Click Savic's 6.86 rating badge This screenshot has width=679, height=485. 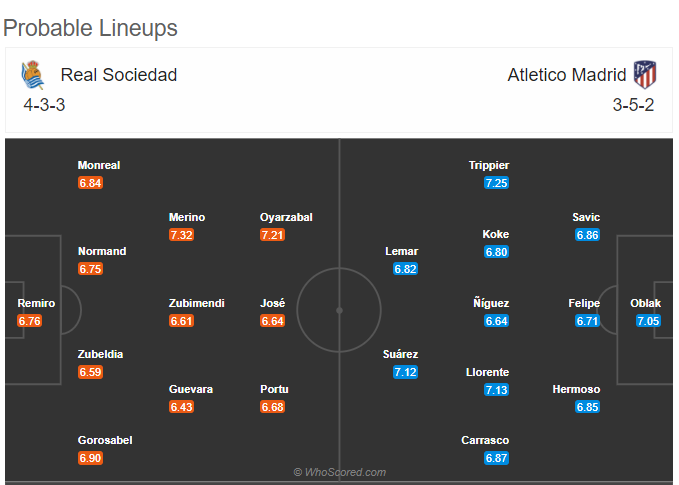588,235
